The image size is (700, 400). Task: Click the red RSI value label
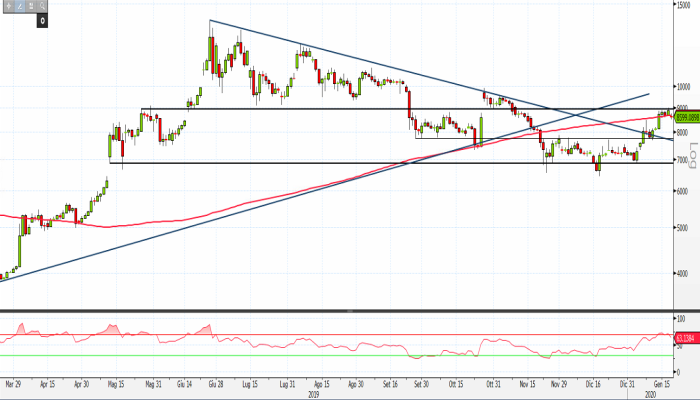click(x=687, y=338)
